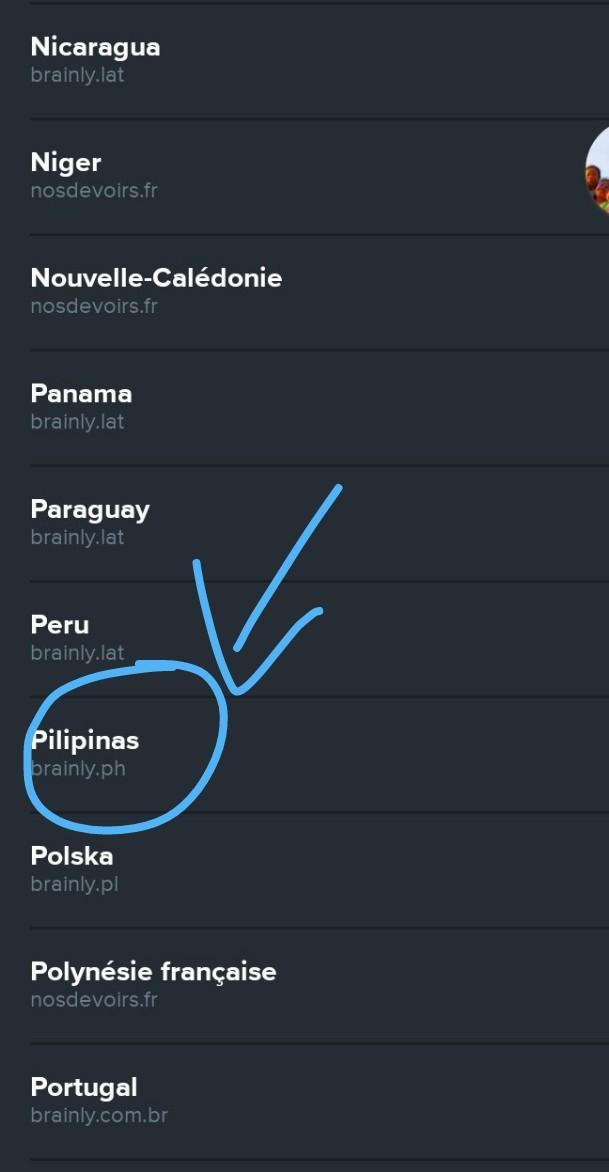Tap the Nouvelle-Calédonie entry
The height and width of the screenshot is (1172, 609).
click(156, 278)
